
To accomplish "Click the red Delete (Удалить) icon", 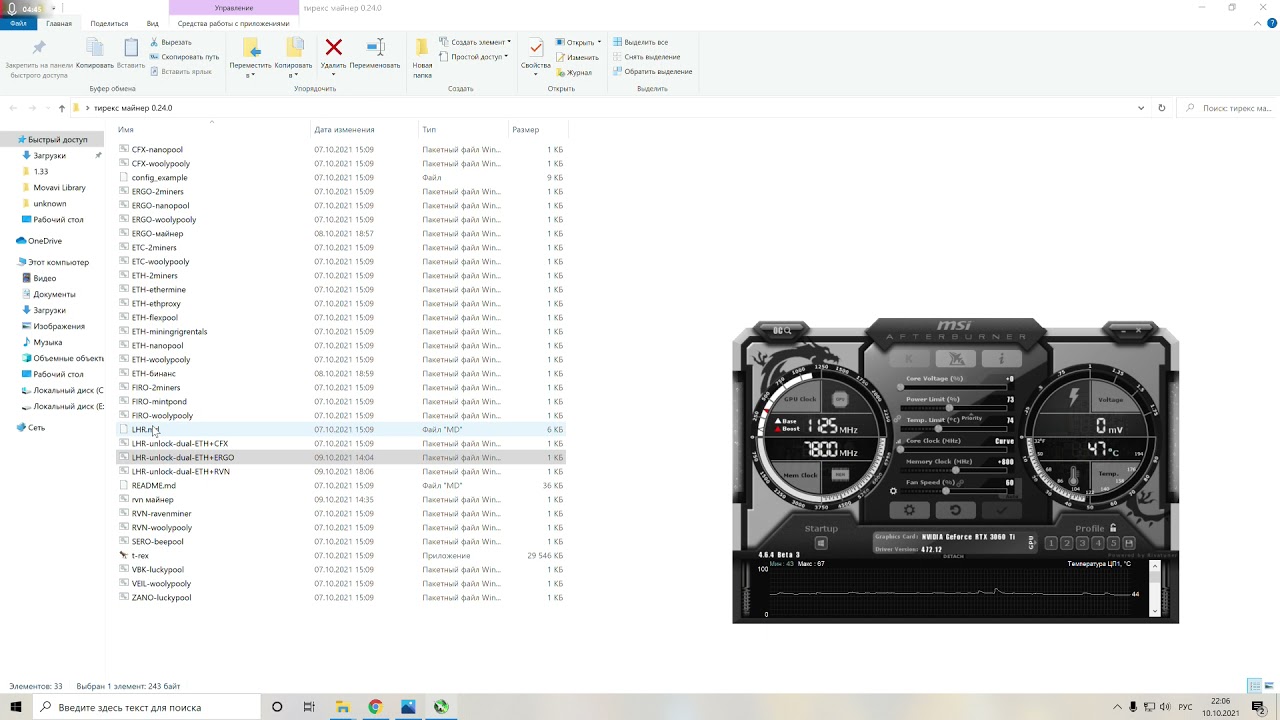I will (334, 47).
